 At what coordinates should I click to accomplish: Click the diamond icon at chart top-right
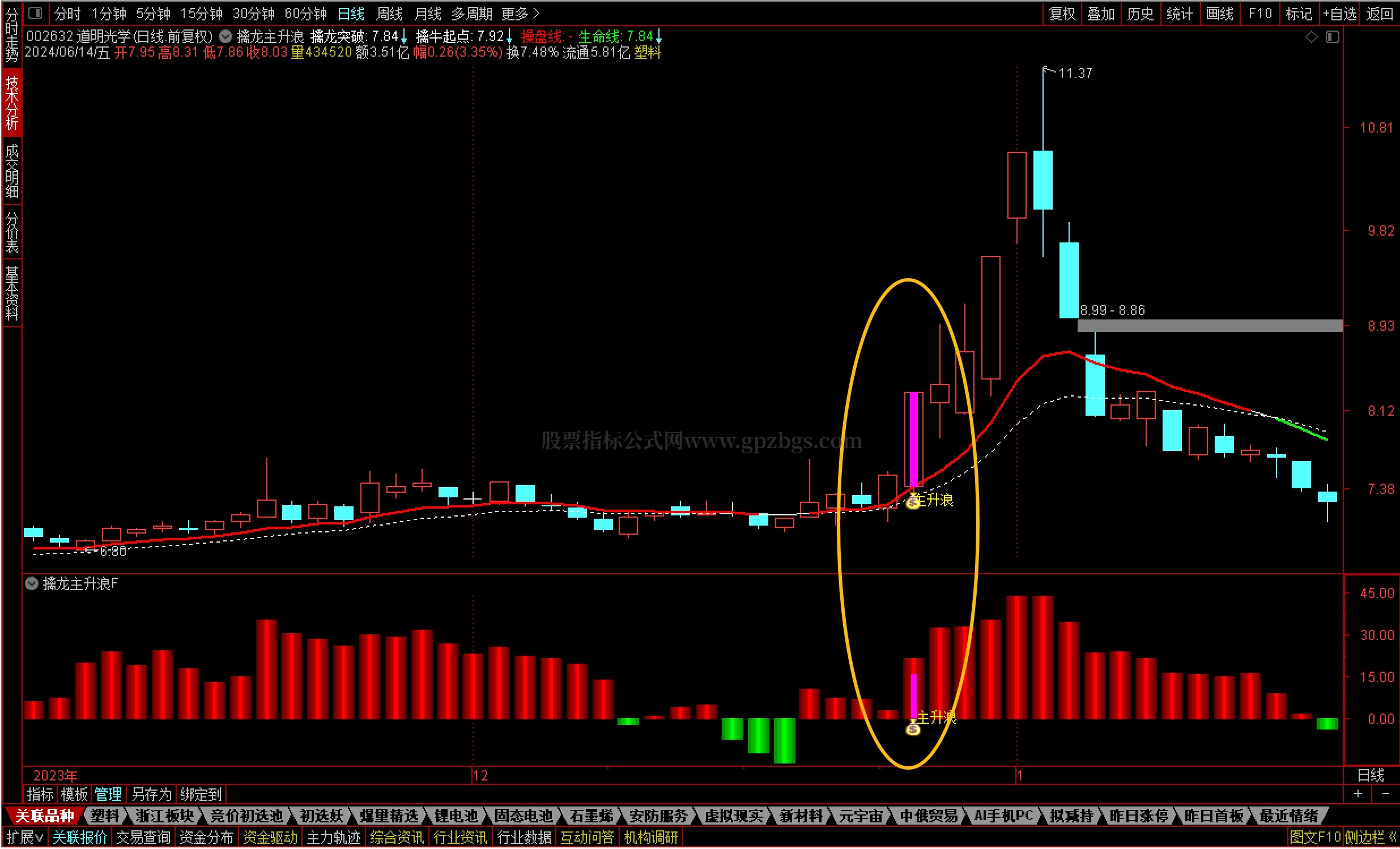1312,37
